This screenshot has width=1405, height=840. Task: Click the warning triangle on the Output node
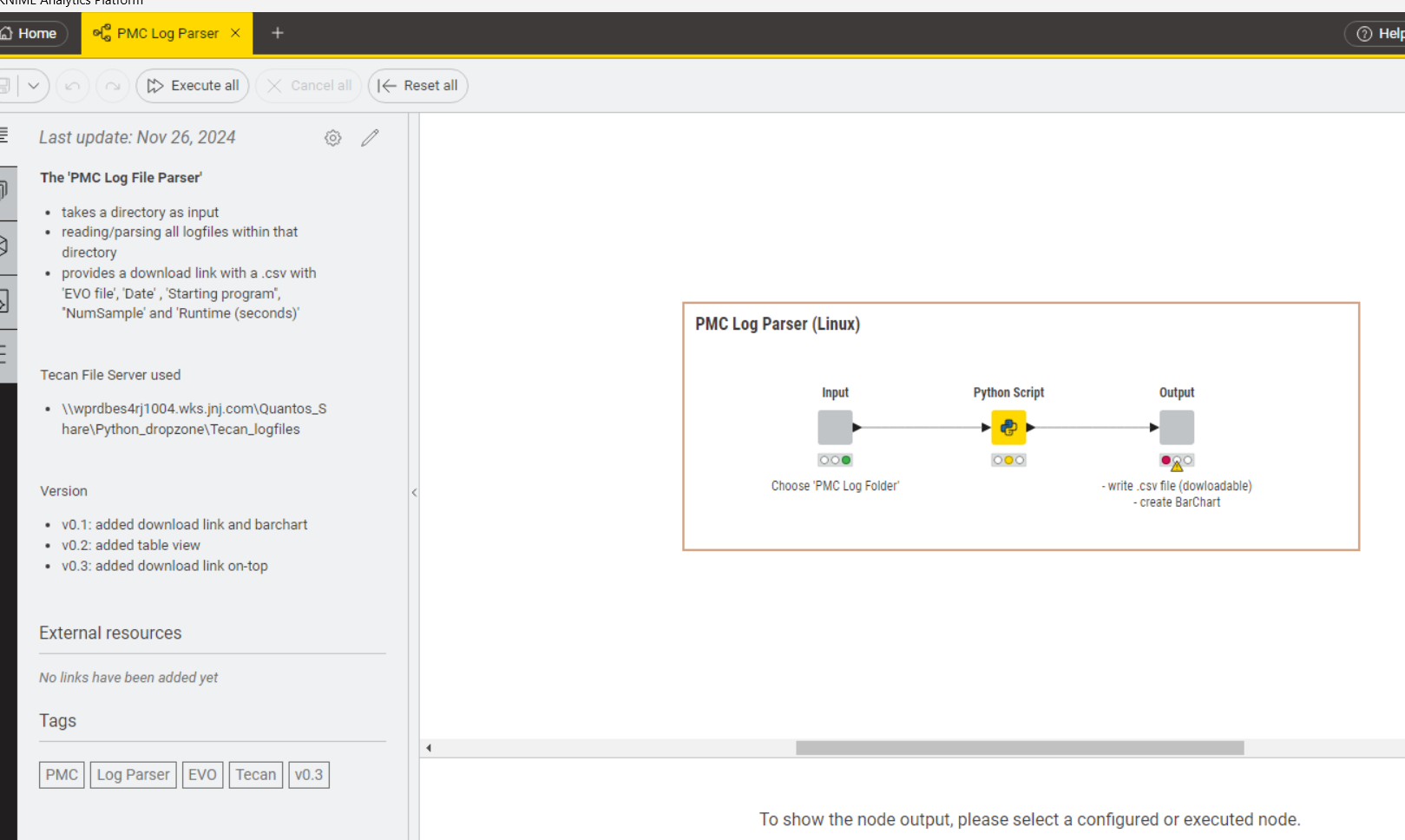pos(1177,466)
